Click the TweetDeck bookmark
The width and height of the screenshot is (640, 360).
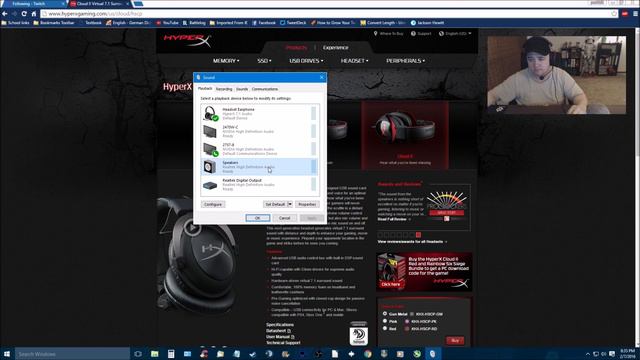293,23
